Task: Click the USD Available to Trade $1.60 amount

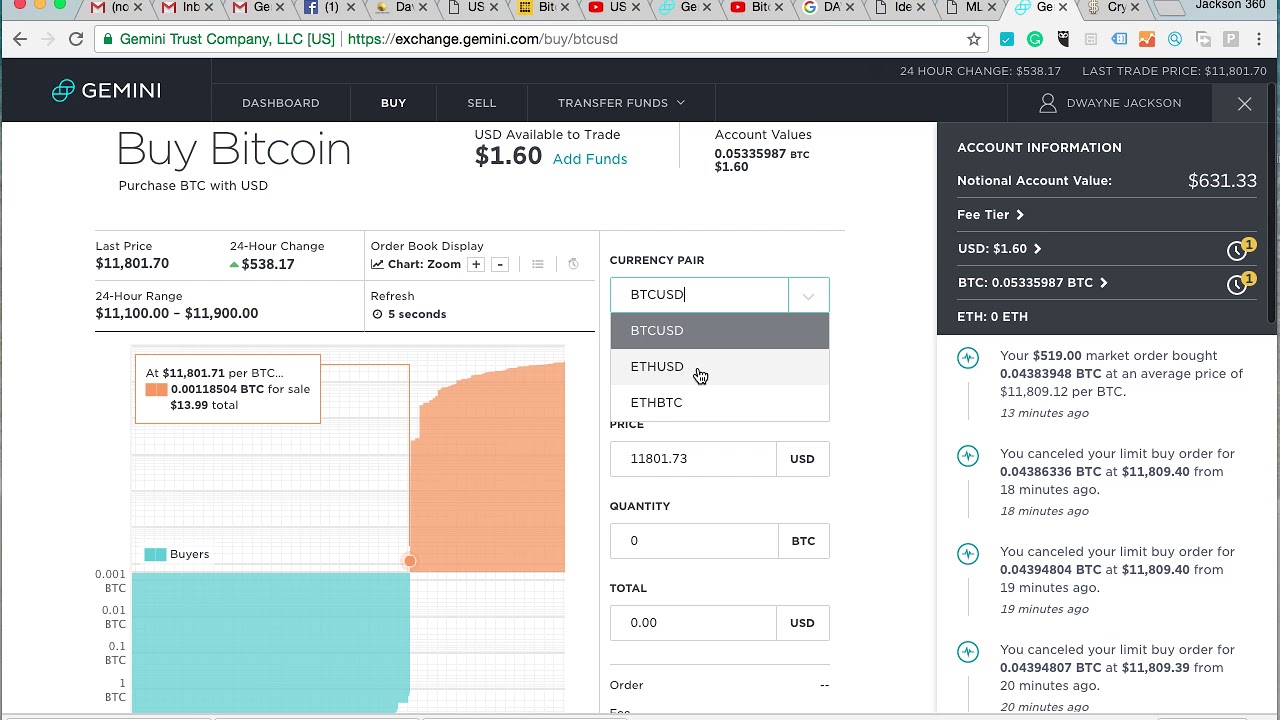Action: 508,156
